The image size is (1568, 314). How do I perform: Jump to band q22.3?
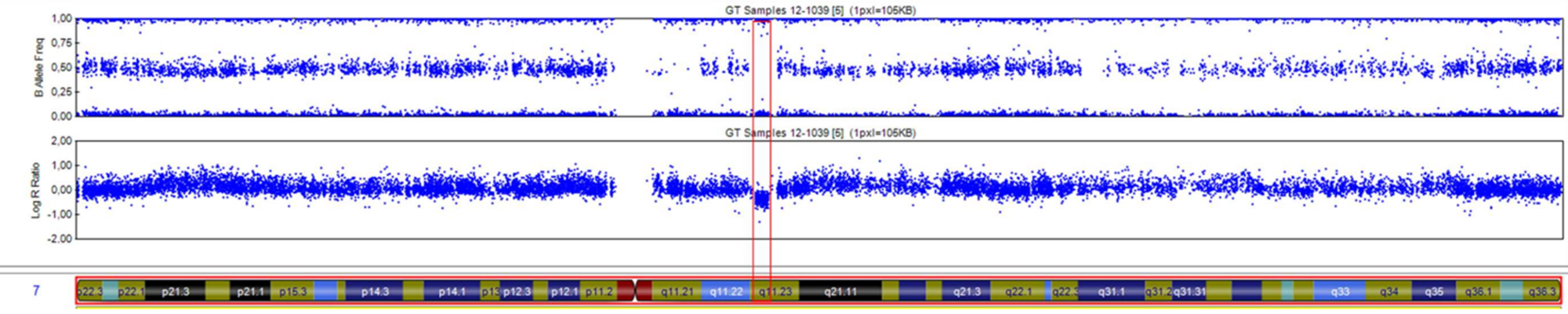tap(1065, 291)
